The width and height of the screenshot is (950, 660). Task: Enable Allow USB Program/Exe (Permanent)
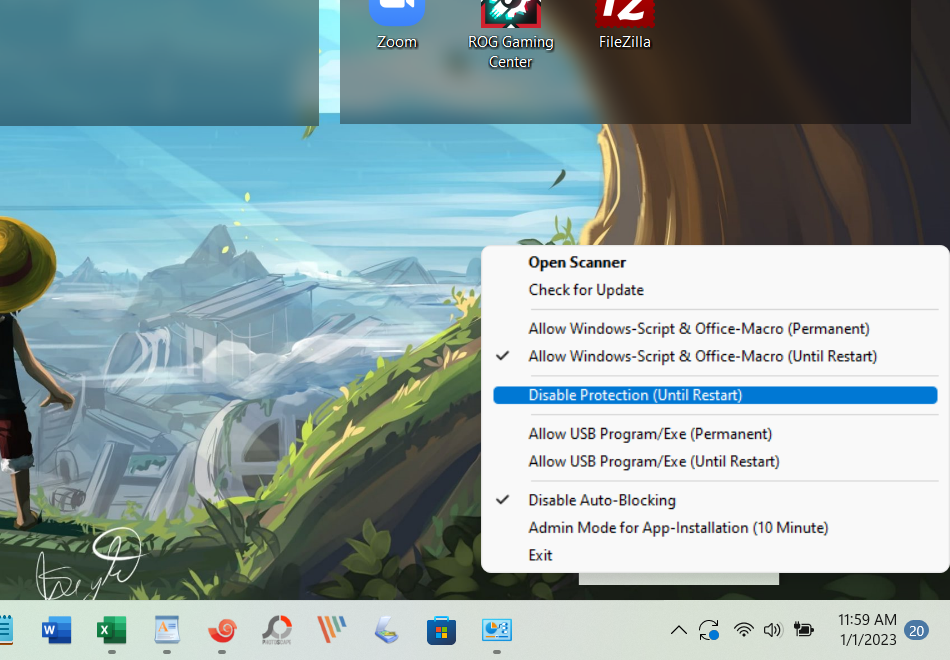pos(716,434)
